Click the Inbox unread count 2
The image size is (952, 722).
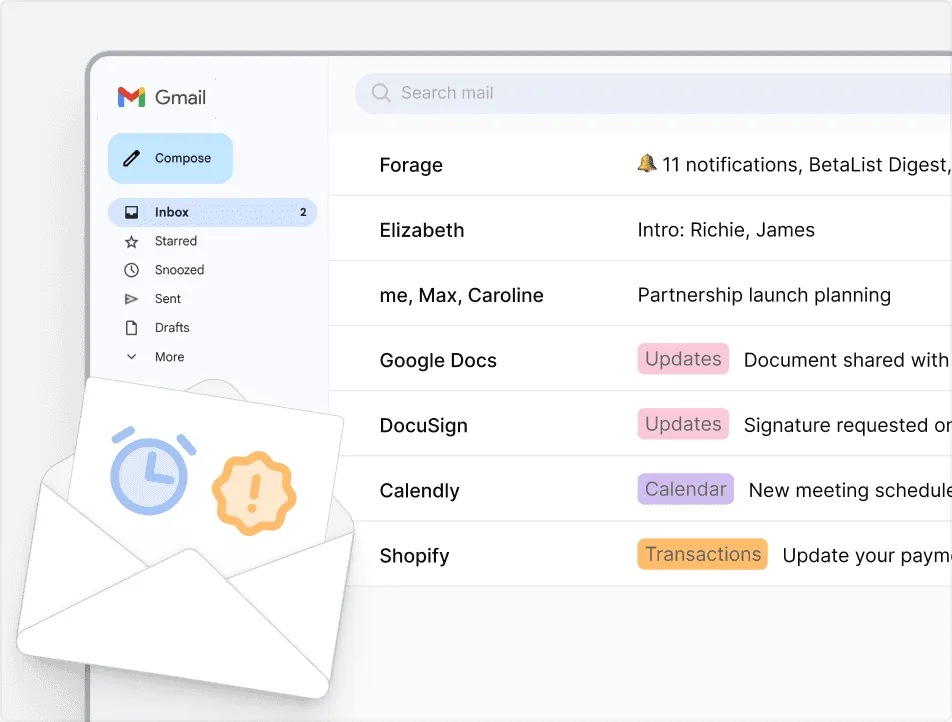303,213
